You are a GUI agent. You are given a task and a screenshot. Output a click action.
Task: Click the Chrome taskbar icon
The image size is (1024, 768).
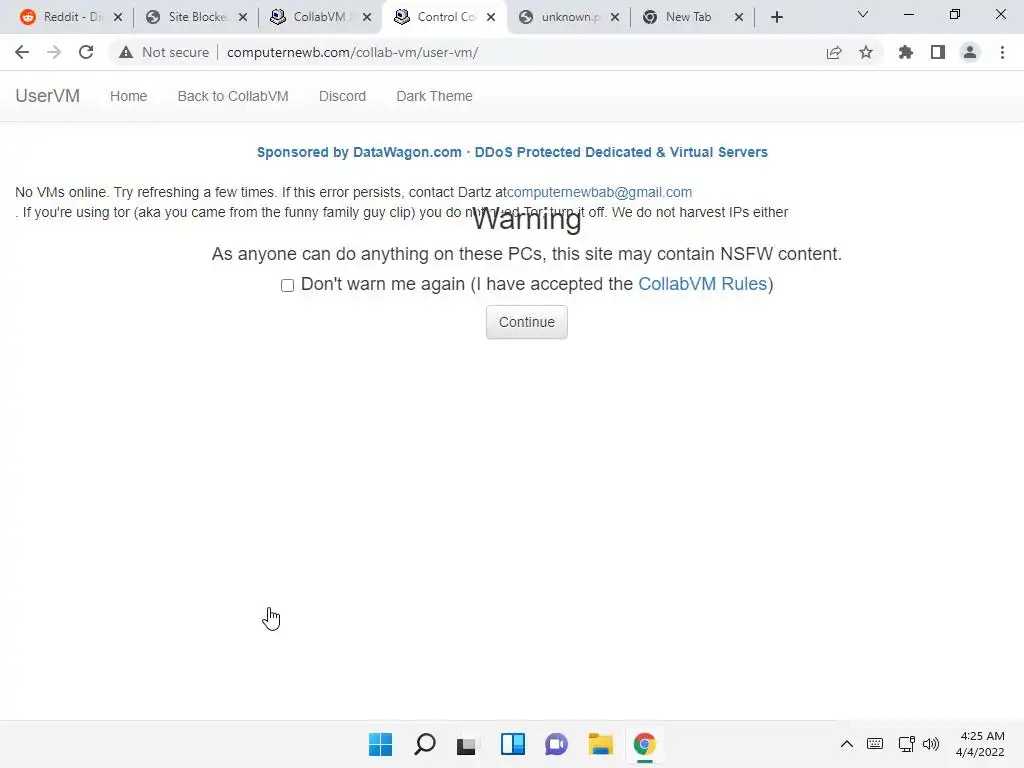click(x=645, y=744)
